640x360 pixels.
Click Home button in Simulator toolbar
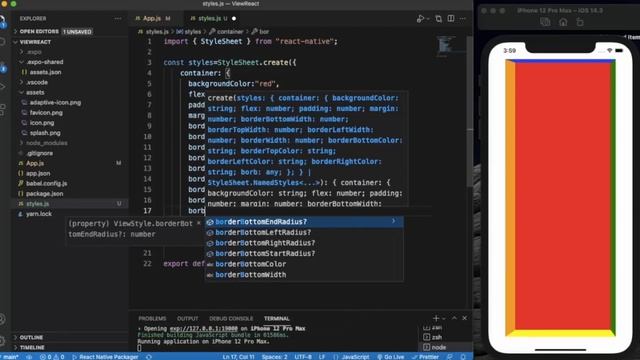[563, 22]
